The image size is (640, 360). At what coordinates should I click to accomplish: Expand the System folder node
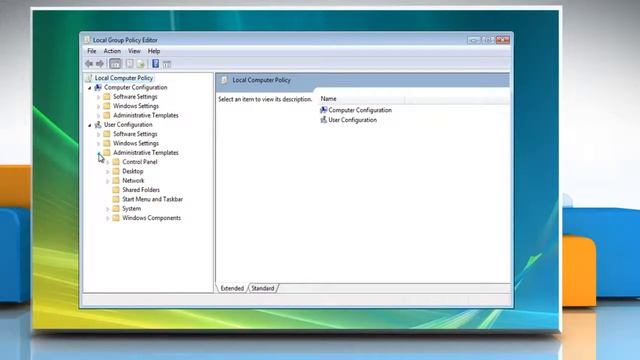click(108, 209)
